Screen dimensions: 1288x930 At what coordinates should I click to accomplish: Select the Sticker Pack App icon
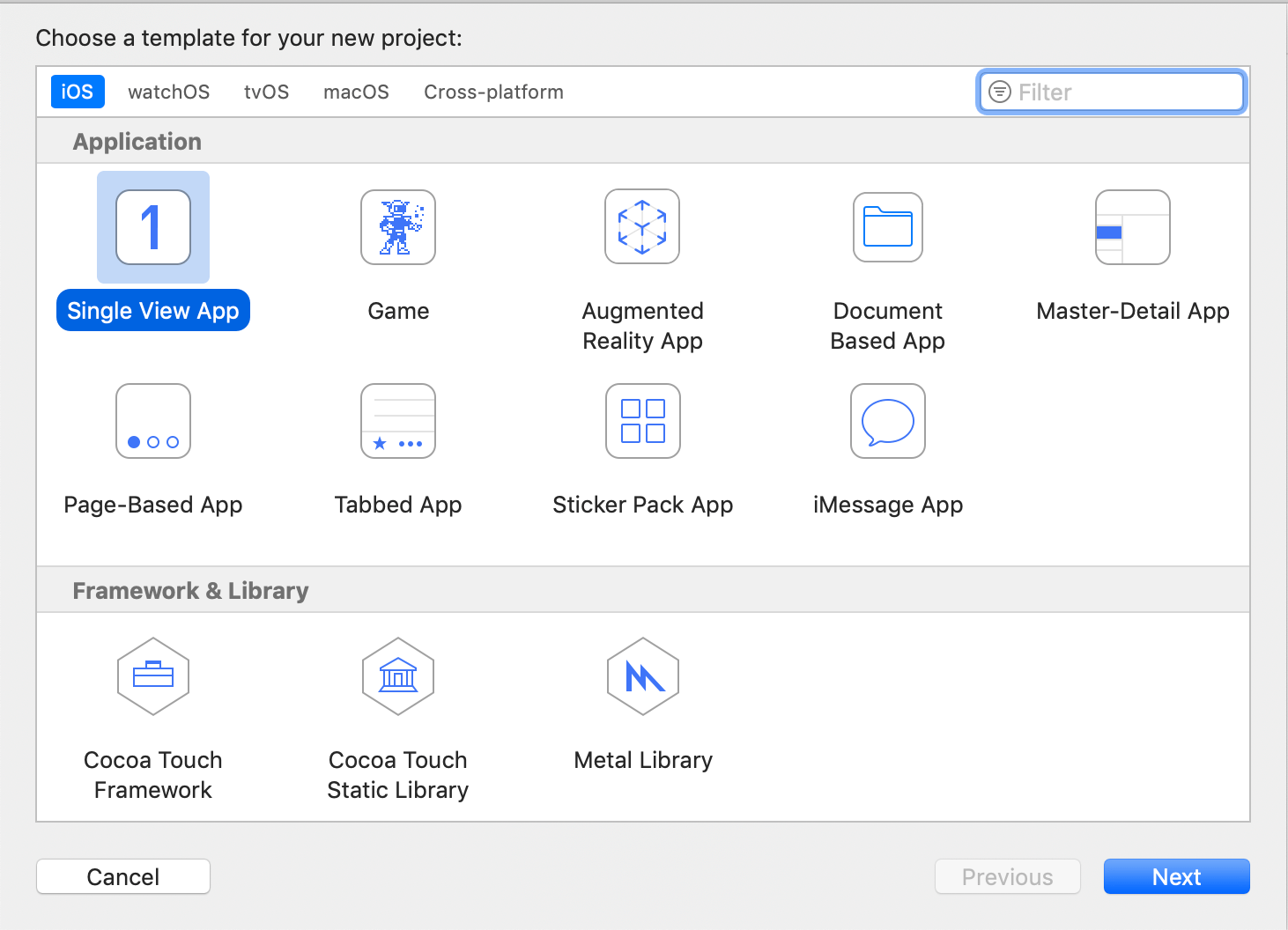642,421
